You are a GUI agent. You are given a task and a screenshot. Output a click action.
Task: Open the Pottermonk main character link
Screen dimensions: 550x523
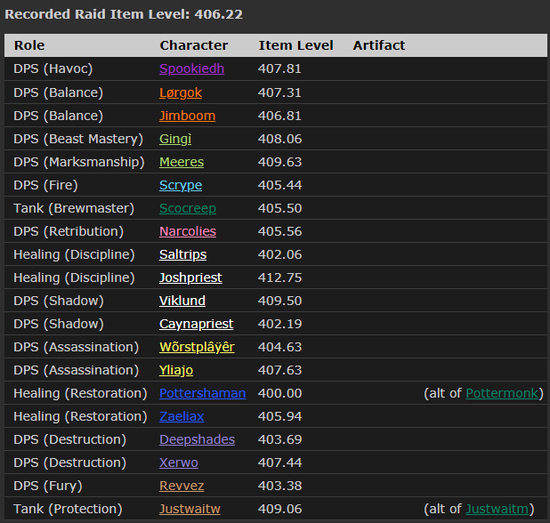point(502,394)
